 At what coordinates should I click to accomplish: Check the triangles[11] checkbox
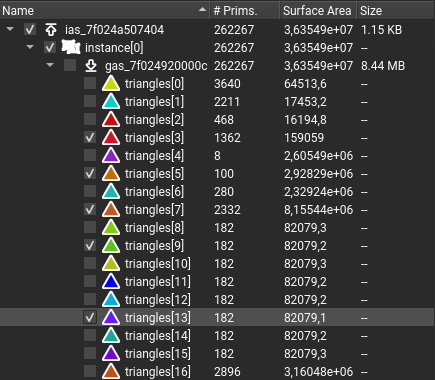coord(90,281)
